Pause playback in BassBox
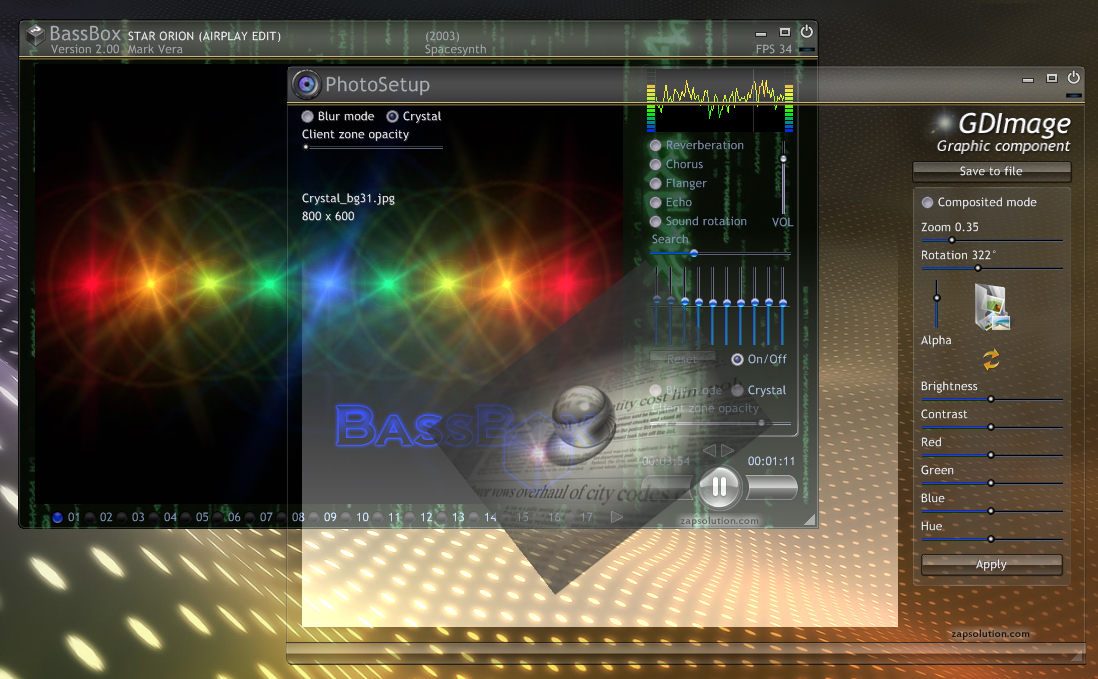The image size is (1098, 679). point(719,486)
